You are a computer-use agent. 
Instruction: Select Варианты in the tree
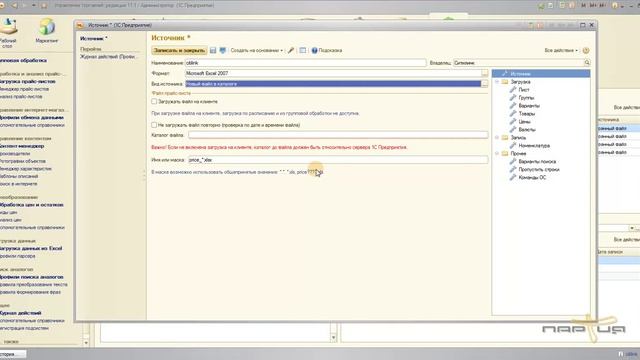click(529, 106)
